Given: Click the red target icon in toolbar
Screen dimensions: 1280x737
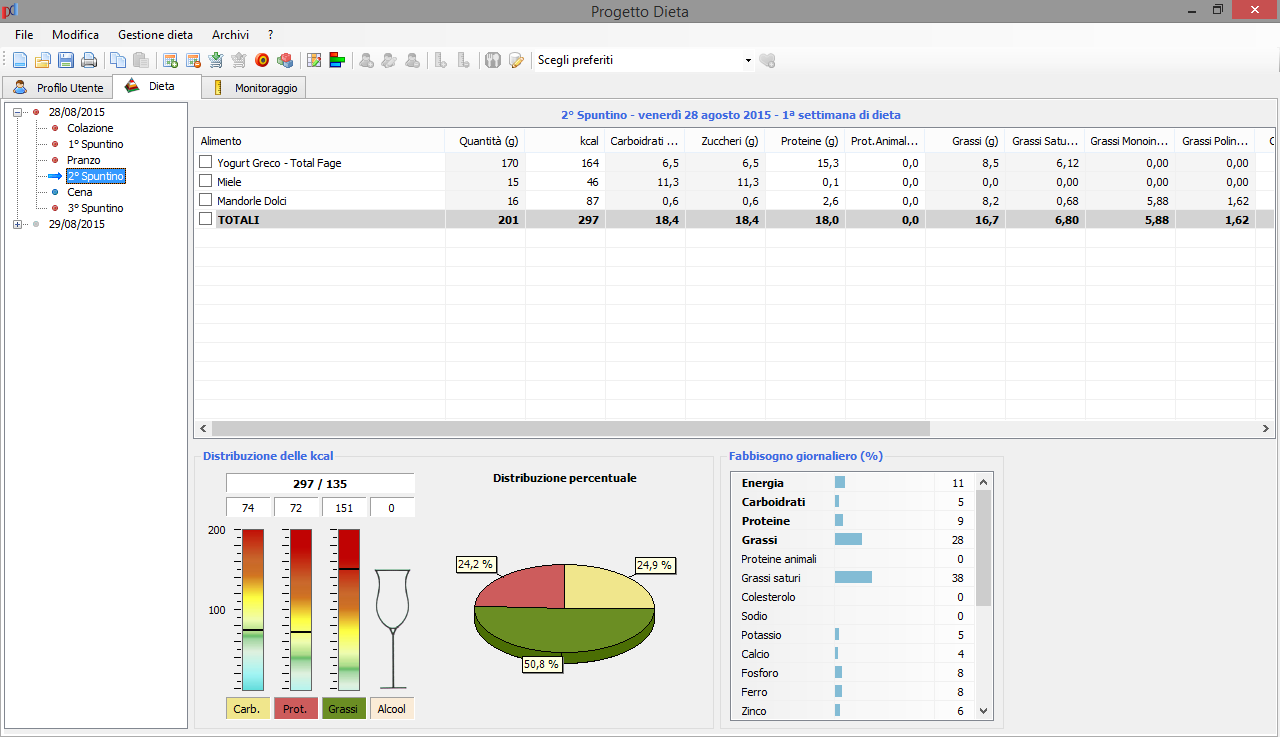Looking at the screenshot, I should 262,60.
